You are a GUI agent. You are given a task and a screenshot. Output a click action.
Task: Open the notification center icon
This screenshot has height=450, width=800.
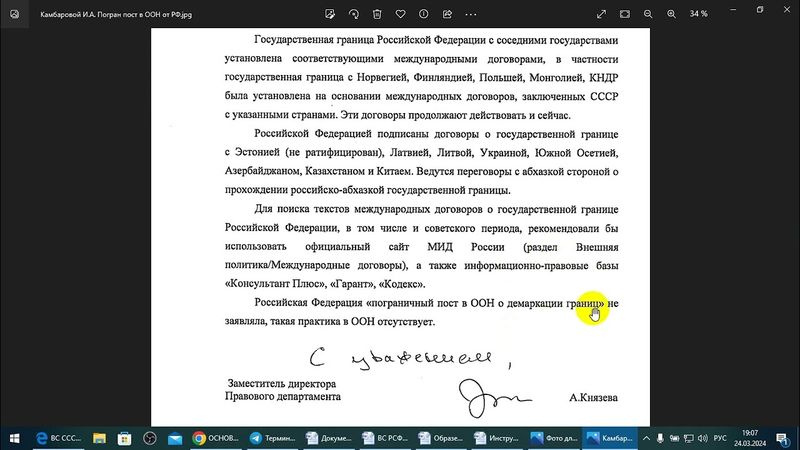point(782,438)
